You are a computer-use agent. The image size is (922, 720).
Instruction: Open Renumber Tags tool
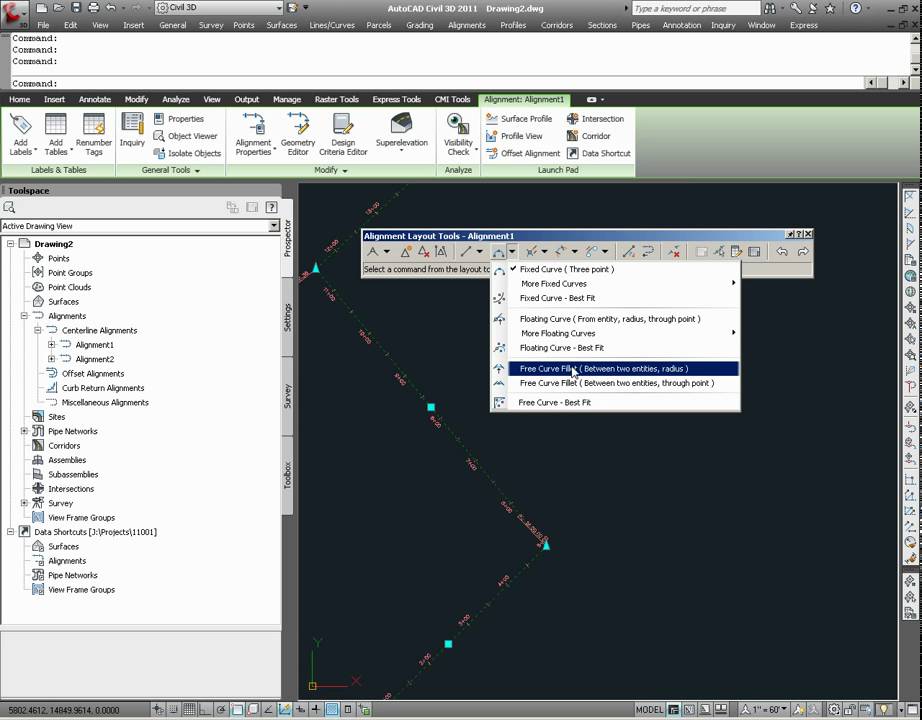coord(93,134)
